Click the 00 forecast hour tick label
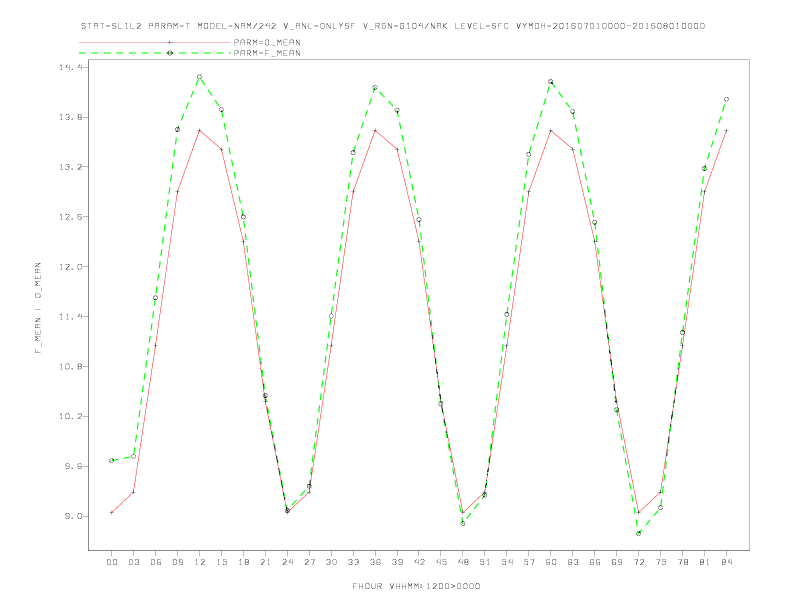 point(112,562)
